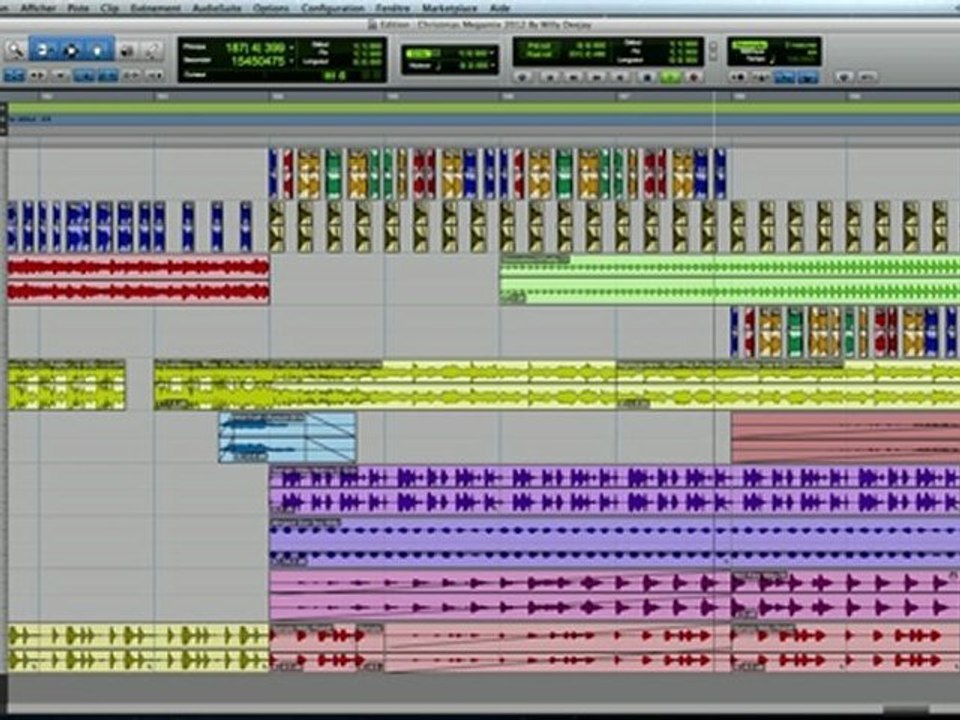Image resolution: width=960 pixels, height=720 pixels.
Task: Click the Online transport button
Action: tap(522, 77)
